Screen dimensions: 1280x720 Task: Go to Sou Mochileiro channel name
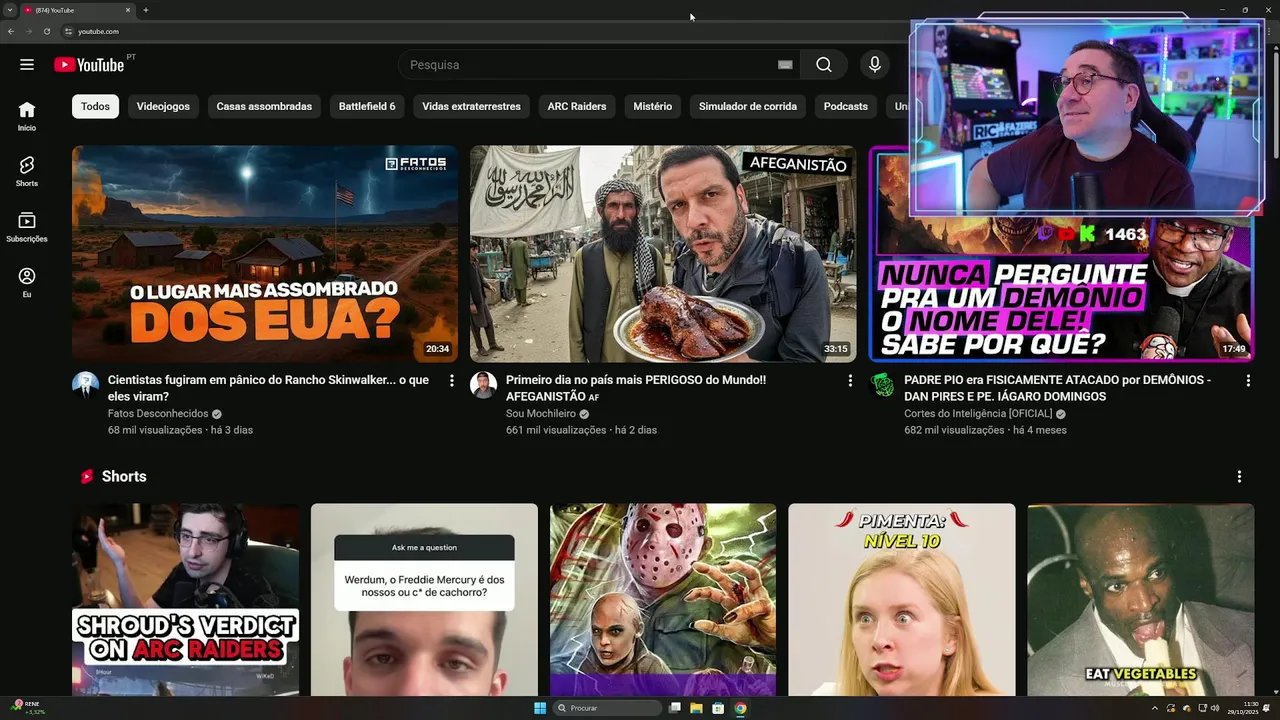click(x=541, y=414)
